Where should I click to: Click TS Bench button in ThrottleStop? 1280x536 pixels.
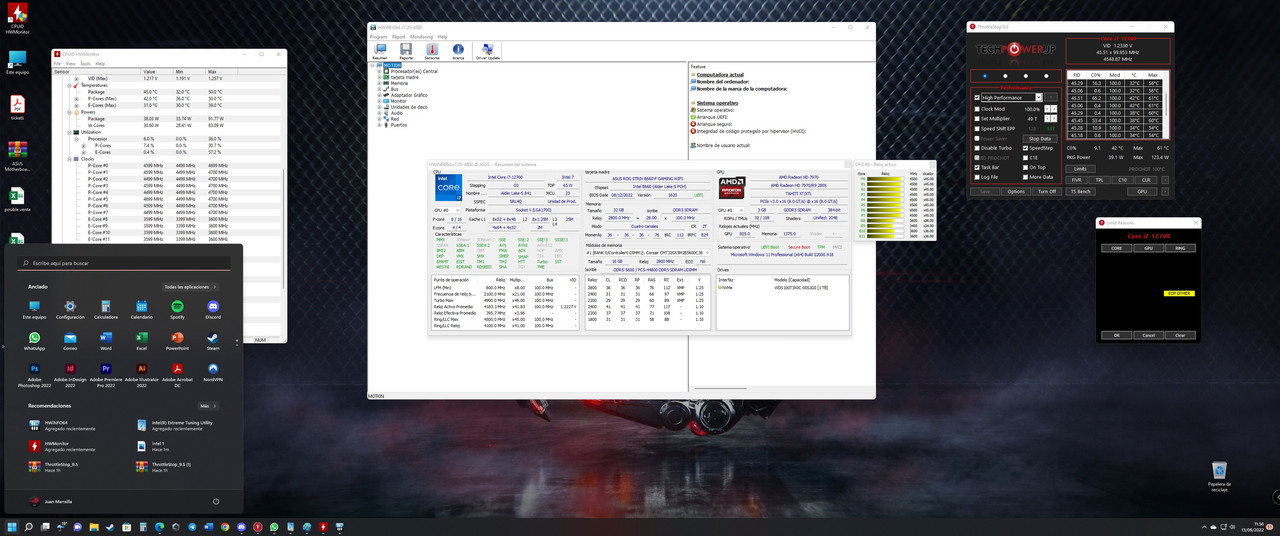(1080, 191)
